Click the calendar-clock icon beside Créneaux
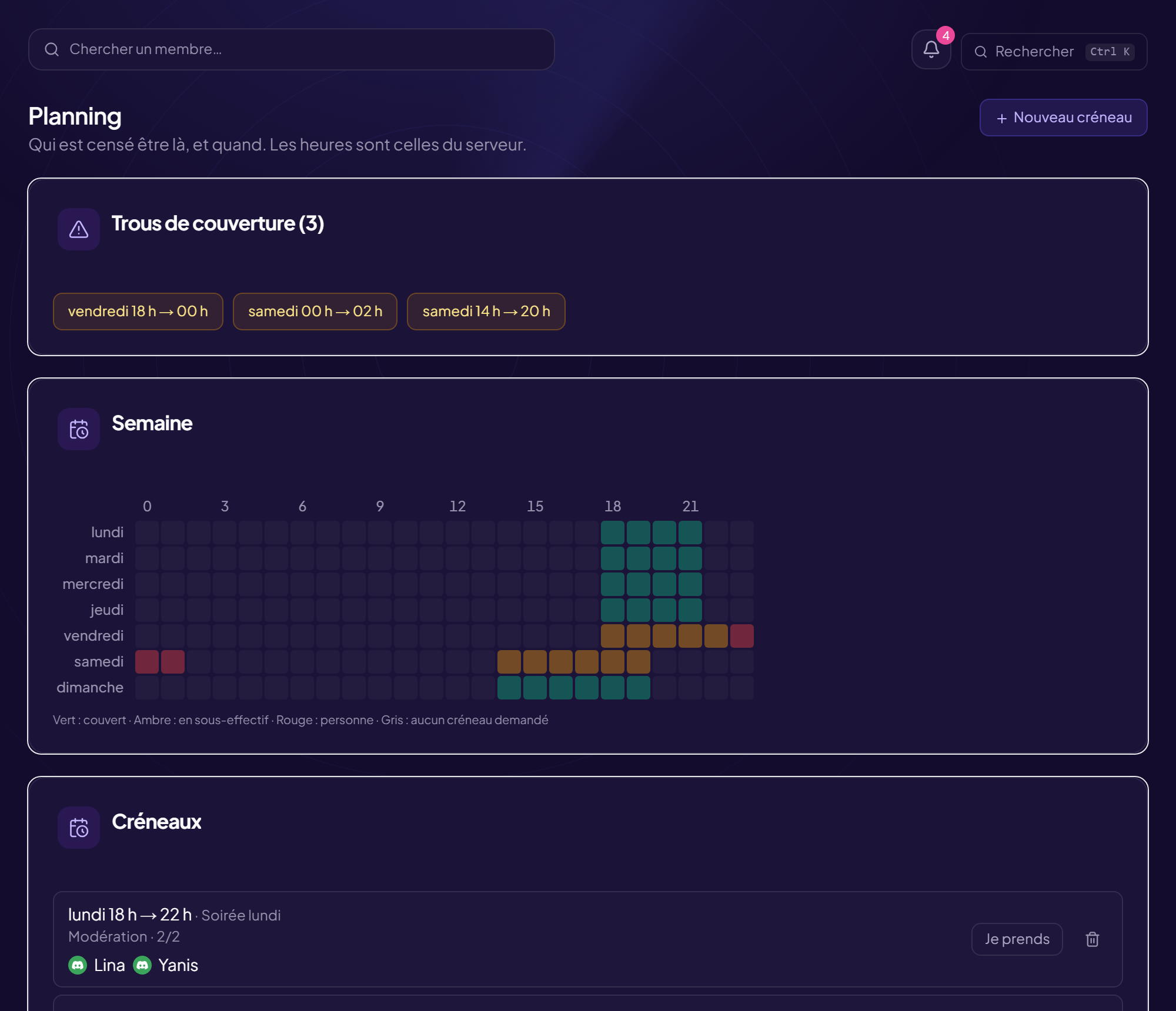Screen dimensions: 1176x1011 point(79,828)
